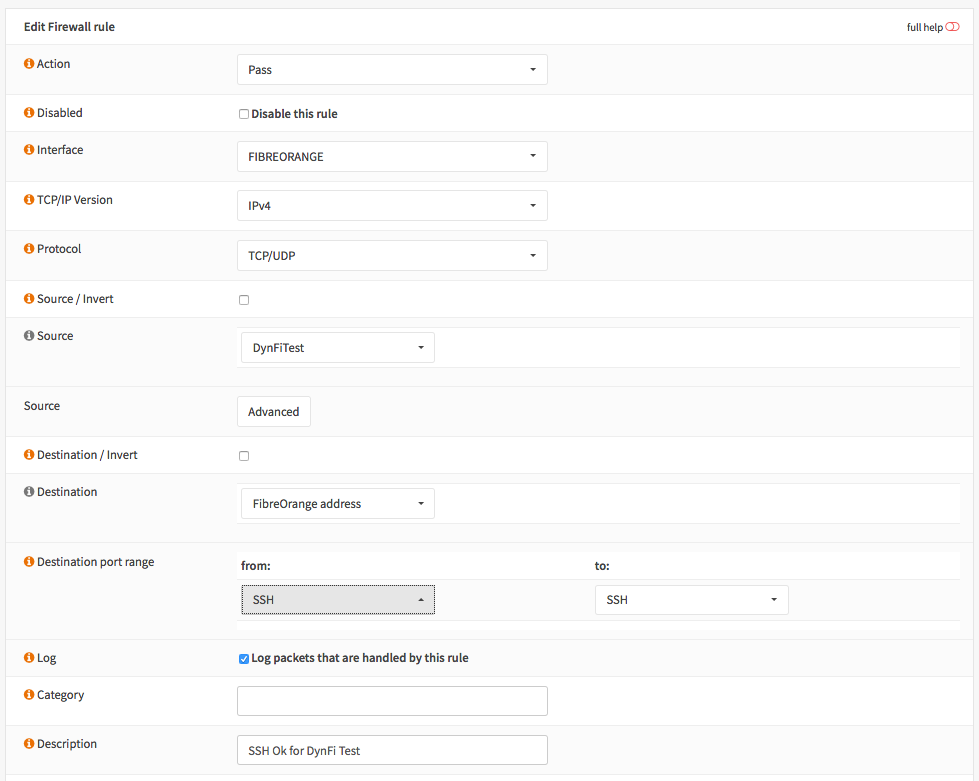Click the info icon beside Protocol
Screen dimensions: 979x781
[x=29, y=248]
